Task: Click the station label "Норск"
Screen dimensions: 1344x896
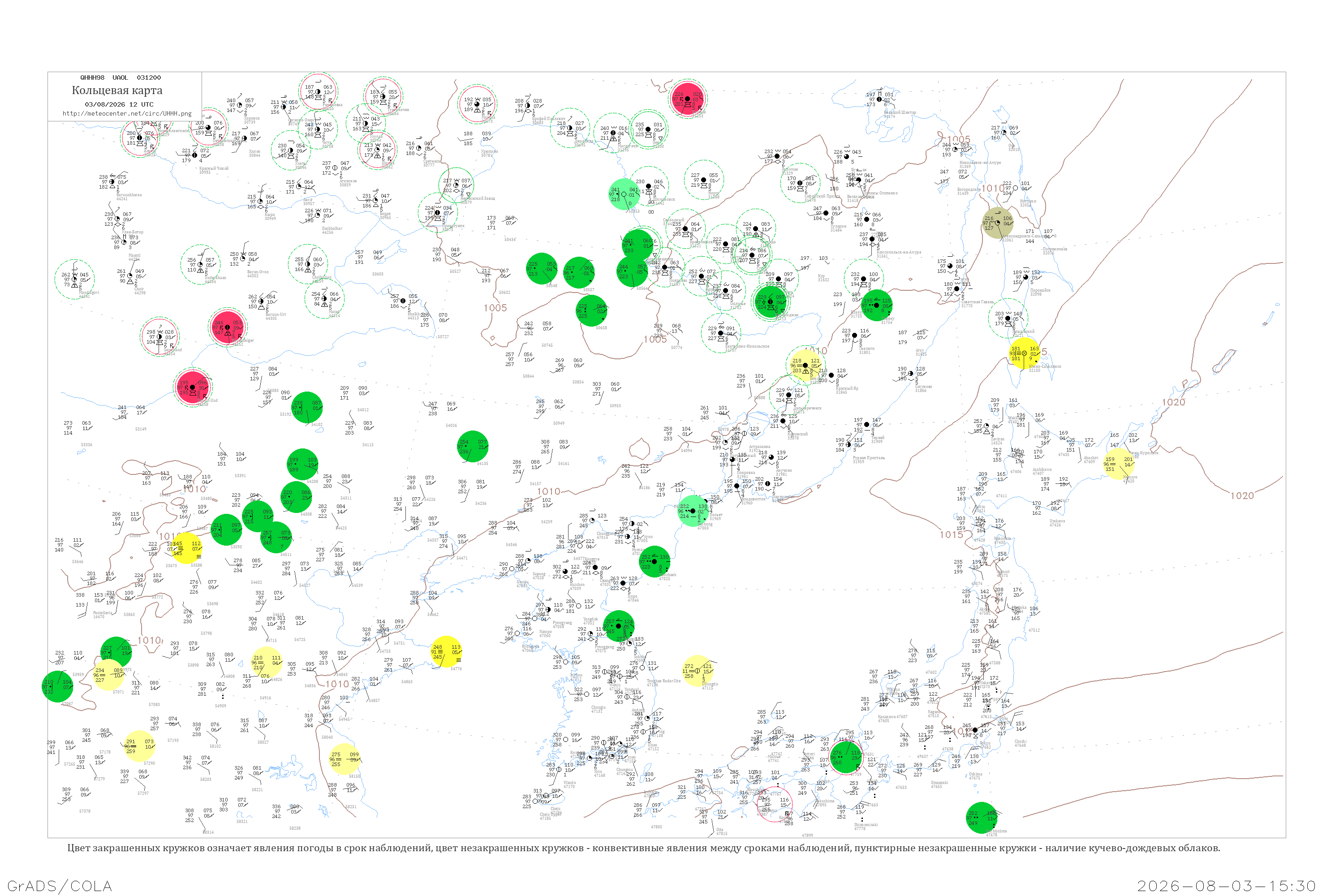Action: [x=714, y=193]
